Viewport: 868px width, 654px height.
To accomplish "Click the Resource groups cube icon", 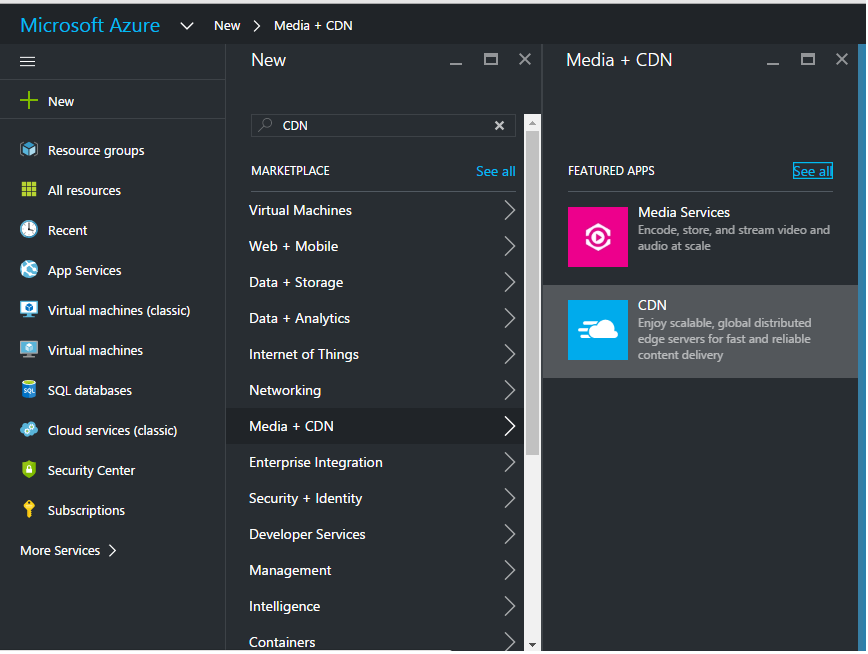I will point(29,150).
